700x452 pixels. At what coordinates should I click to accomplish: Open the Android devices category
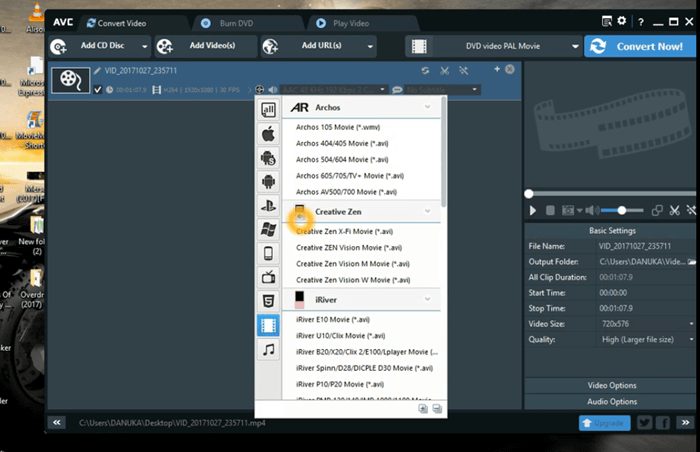[268, 182]
